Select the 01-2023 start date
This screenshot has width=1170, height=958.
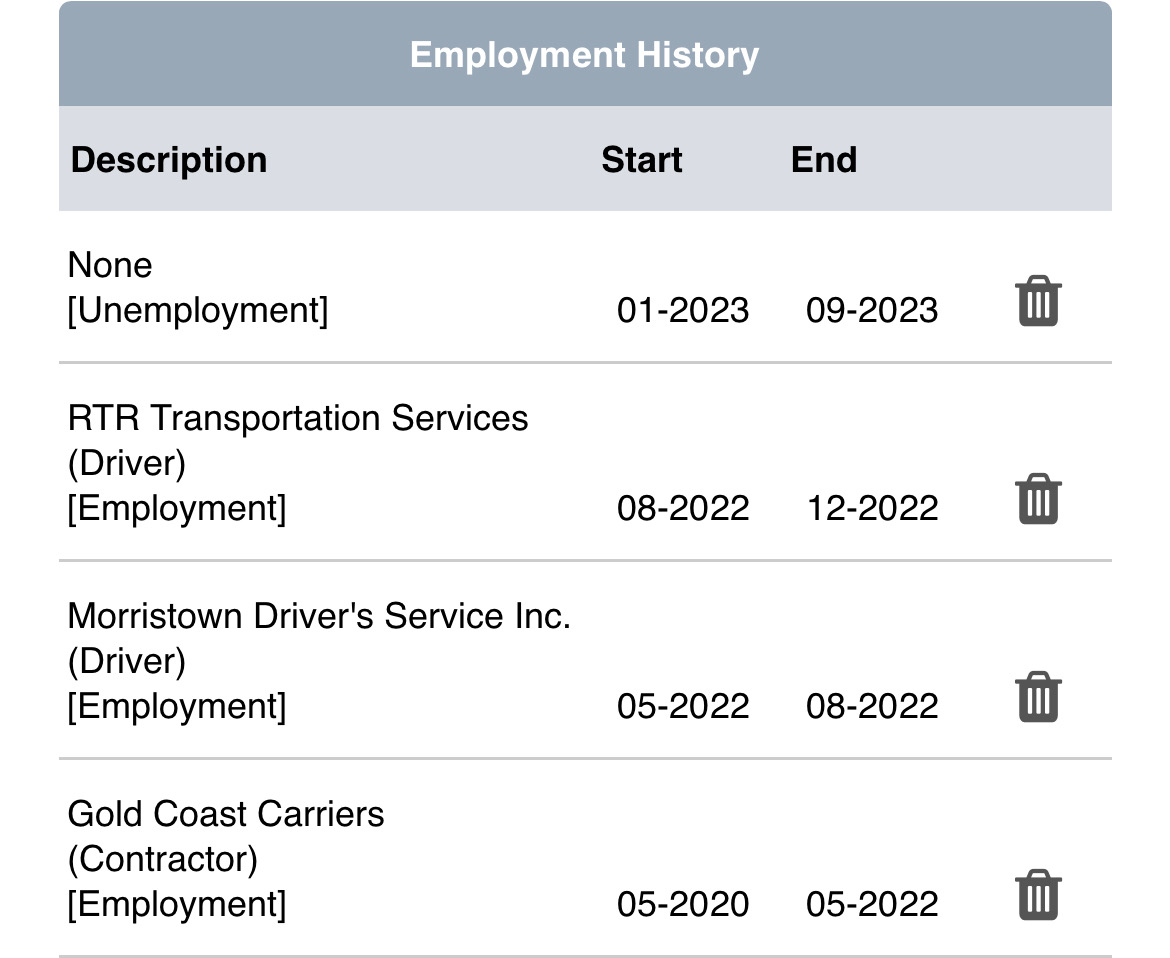(683, 310)
